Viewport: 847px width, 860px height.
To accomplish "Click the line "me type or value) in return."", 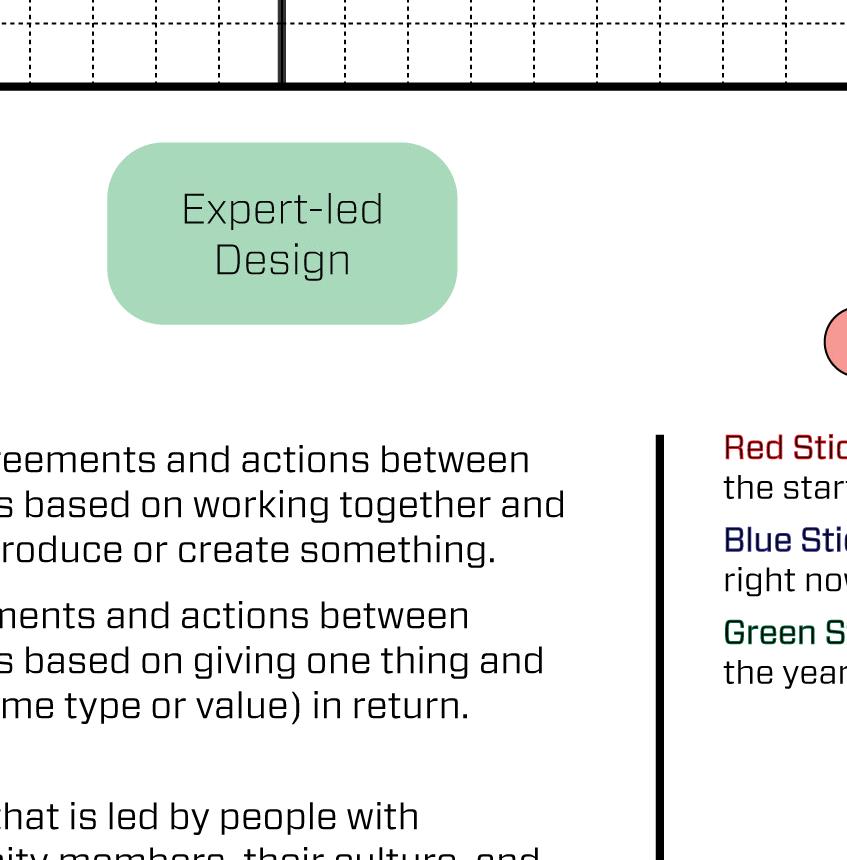I will click(x=234, y=705).
